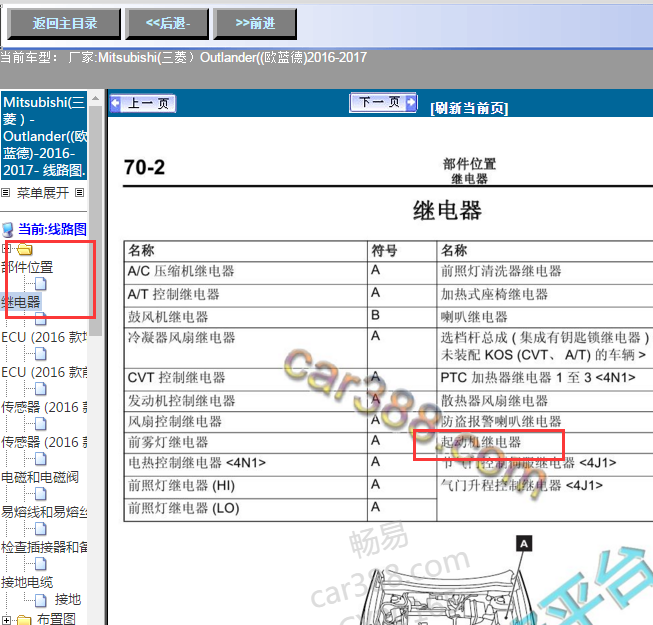The height and width of the screenshot is (625, 653).
Task: Click the black A callout marker on diagram
Action: pyautogui.click(x=524, y=543)
